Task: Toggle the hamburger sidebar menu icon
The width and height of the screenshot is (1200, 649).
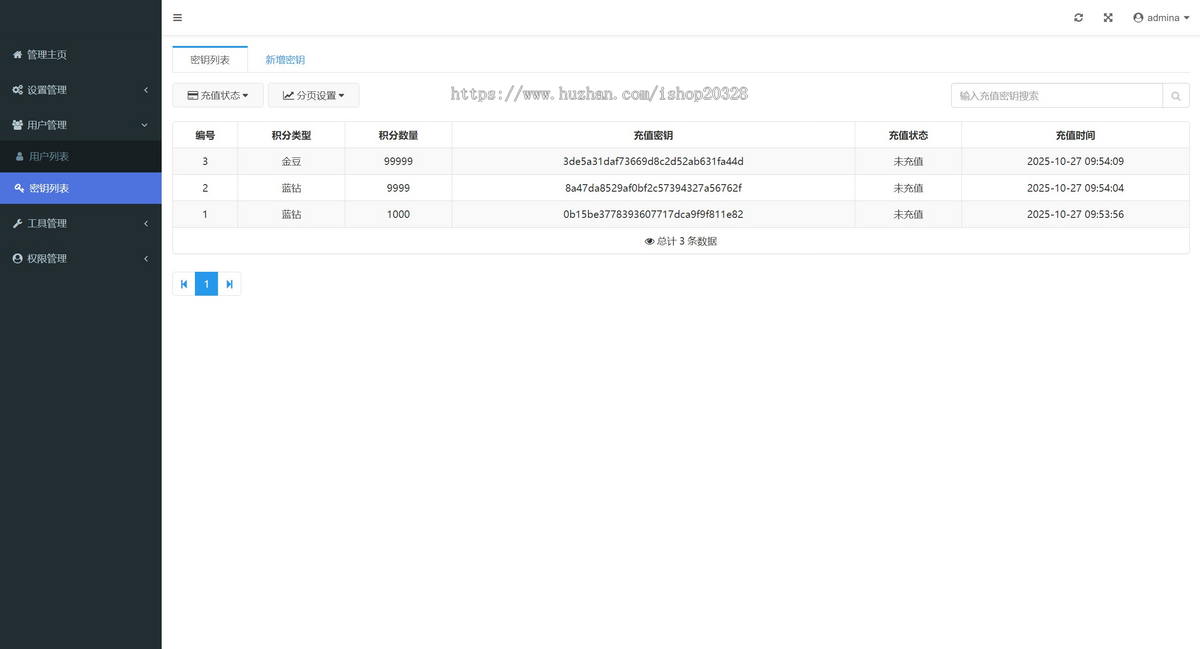Action: pos(177,18)
